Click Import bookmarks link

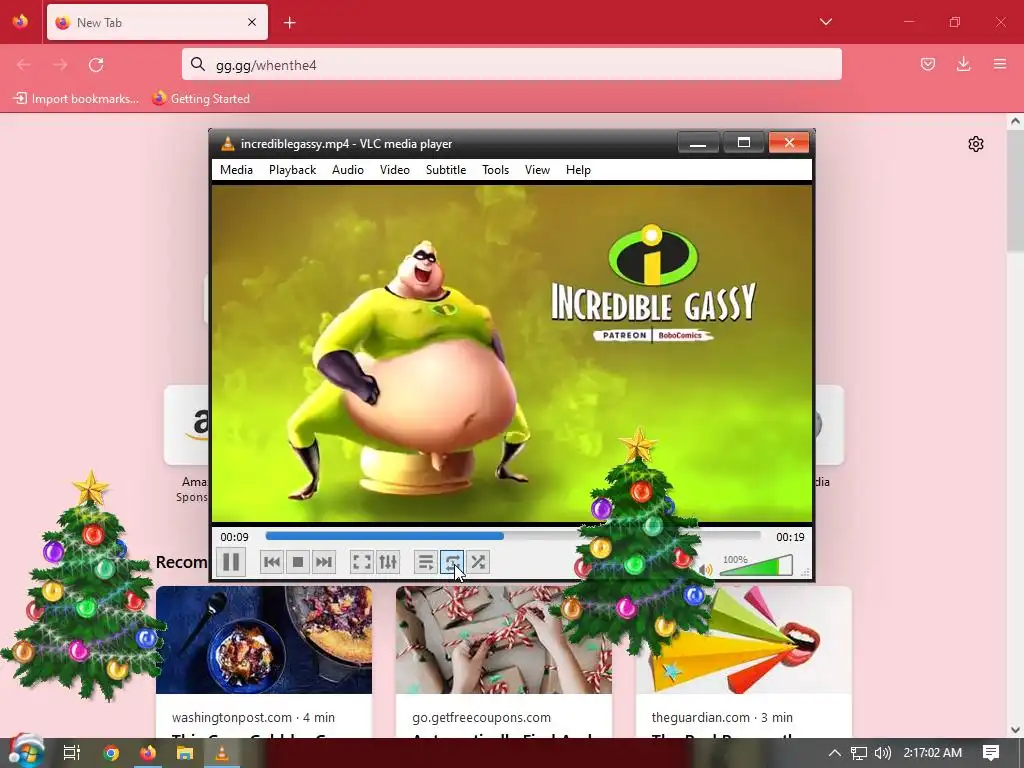point(76,99)
